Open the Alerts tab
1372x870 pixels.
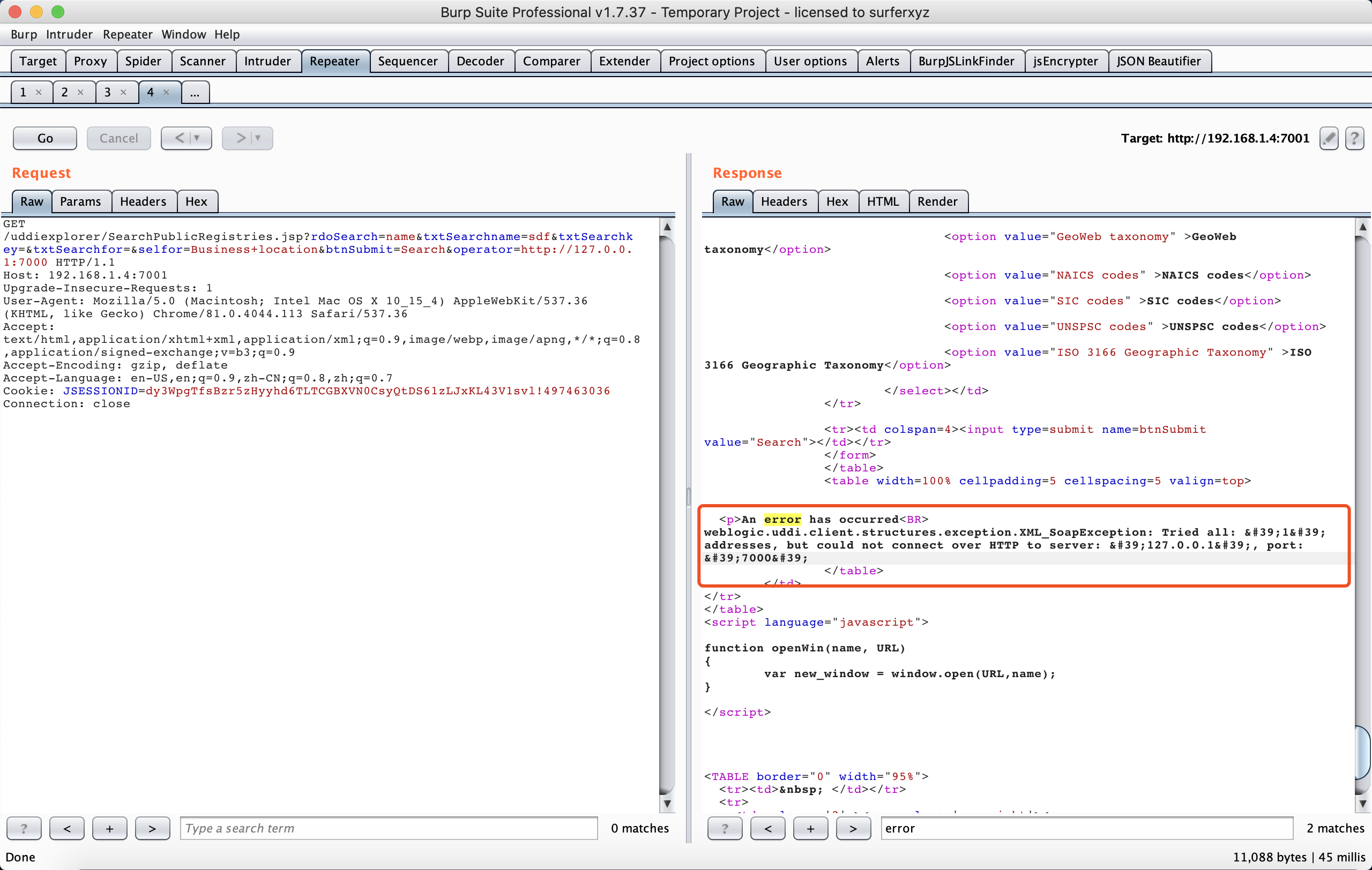[883, 61]
